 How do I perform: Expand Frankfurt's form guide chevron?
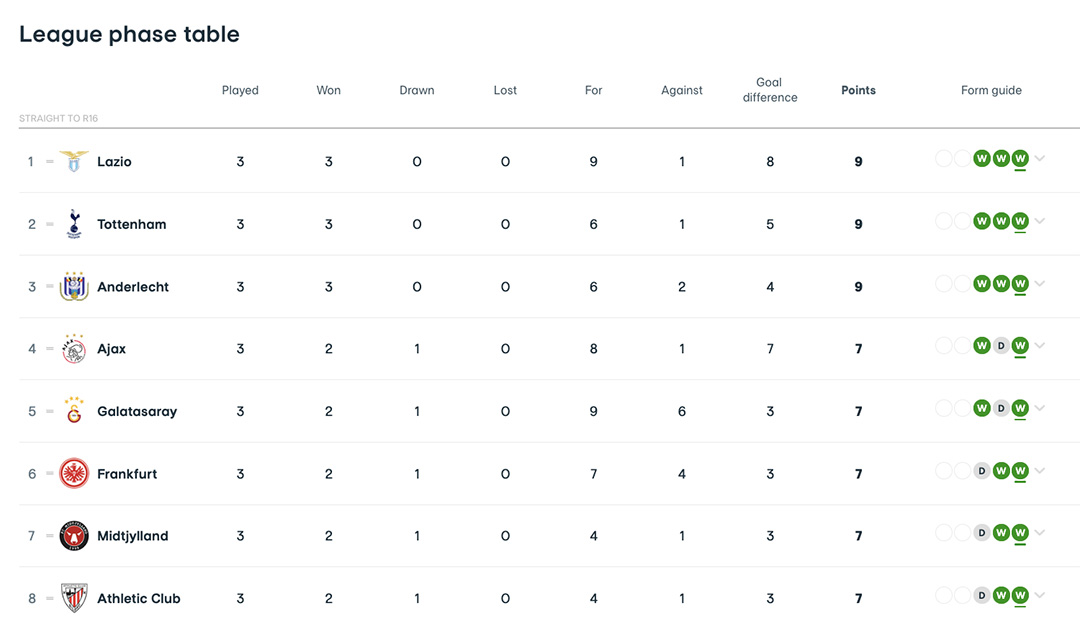(1040, 471)
